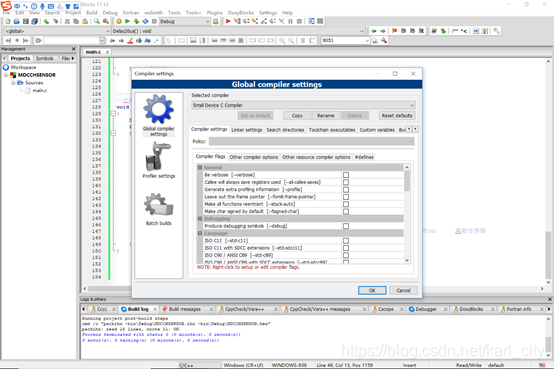This screenshot has height=369, width=554.
Task: Check the Be verbose [--verbose] checkbox
Action: coord(346,175)
